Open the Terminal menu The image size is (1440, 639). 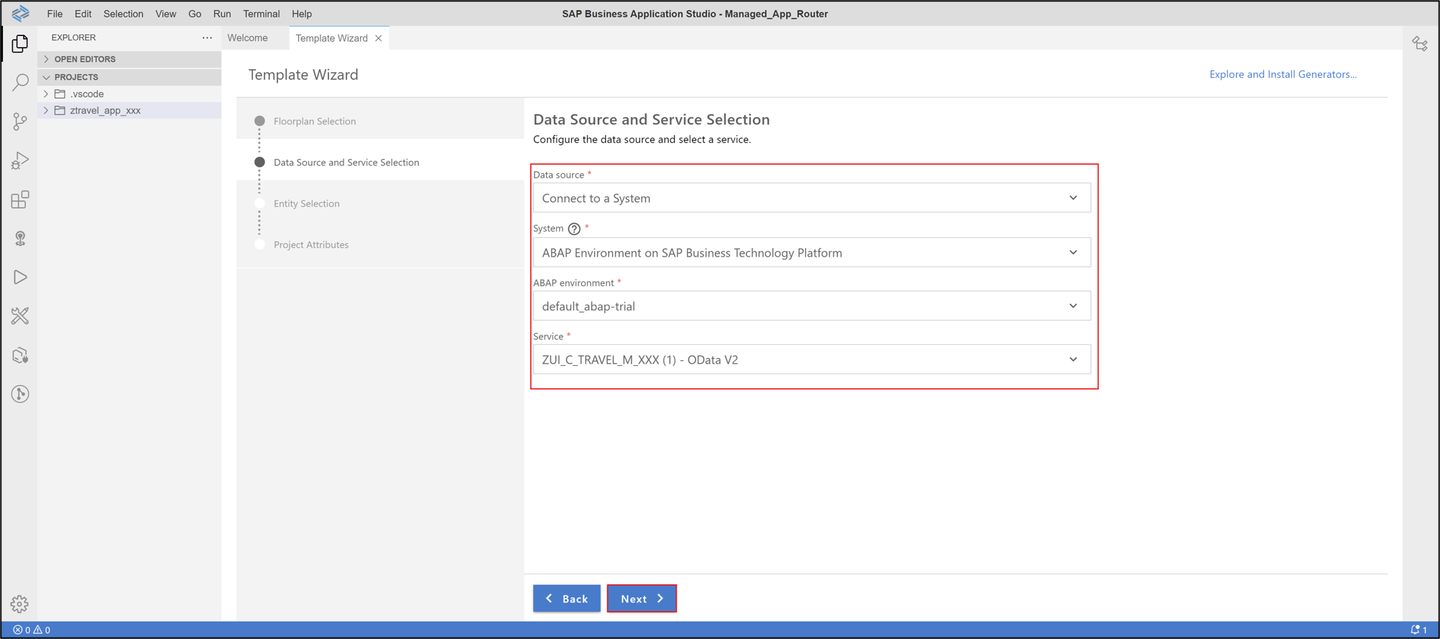261,14
